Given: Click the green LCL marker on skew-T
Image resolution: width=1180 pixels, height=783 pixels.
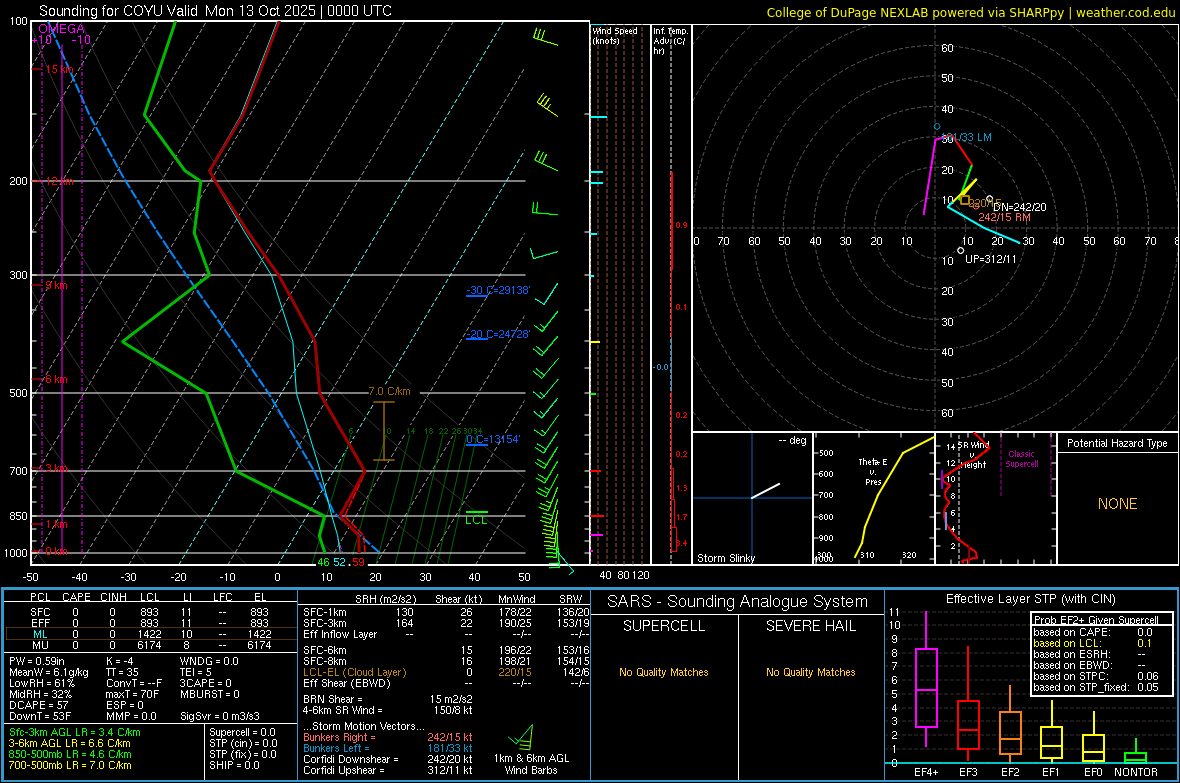Looking at the screenshot, I should pos(476,518).
